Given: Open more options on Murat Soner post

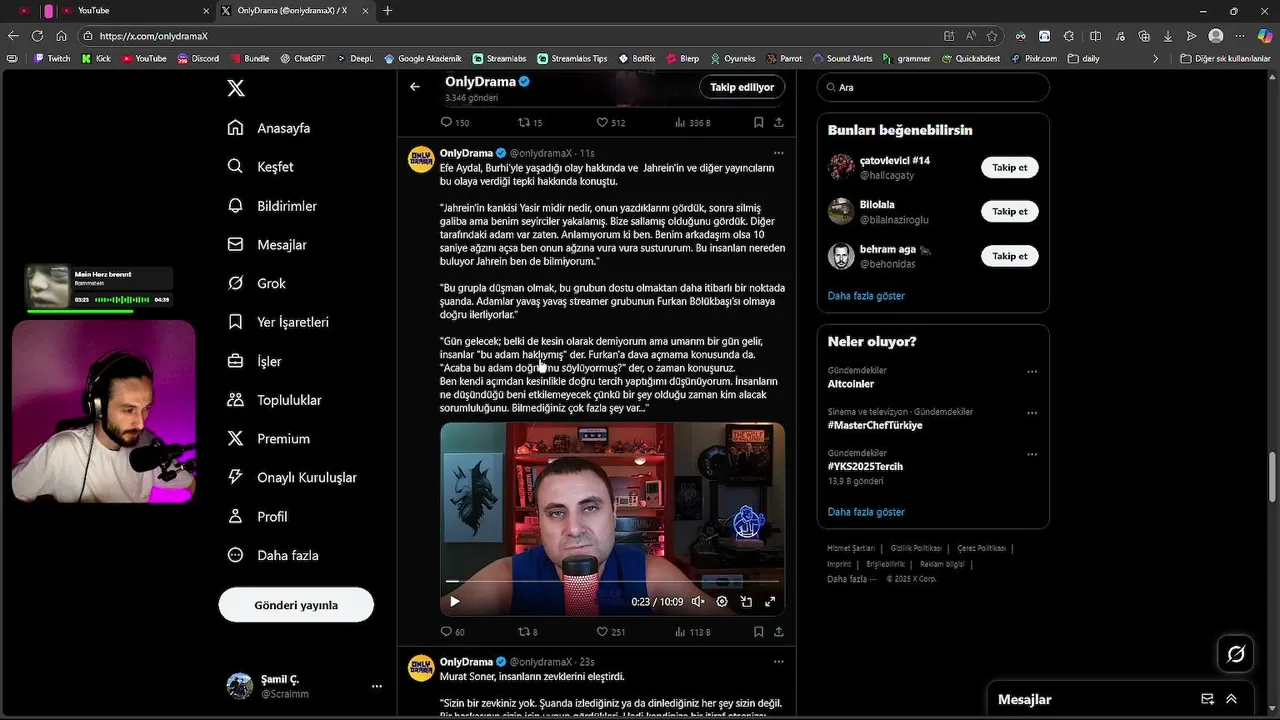Looking at the screenshot, I should (778, 662).
